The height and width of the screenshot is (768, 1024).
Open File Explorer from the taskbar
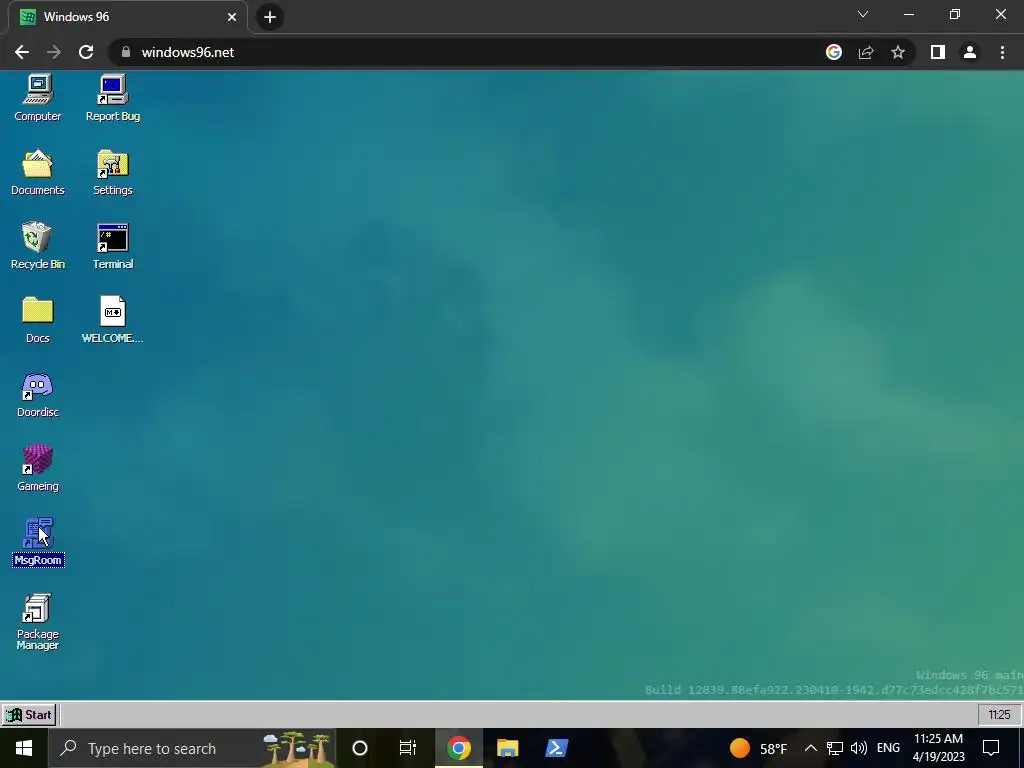coord(507,748)
